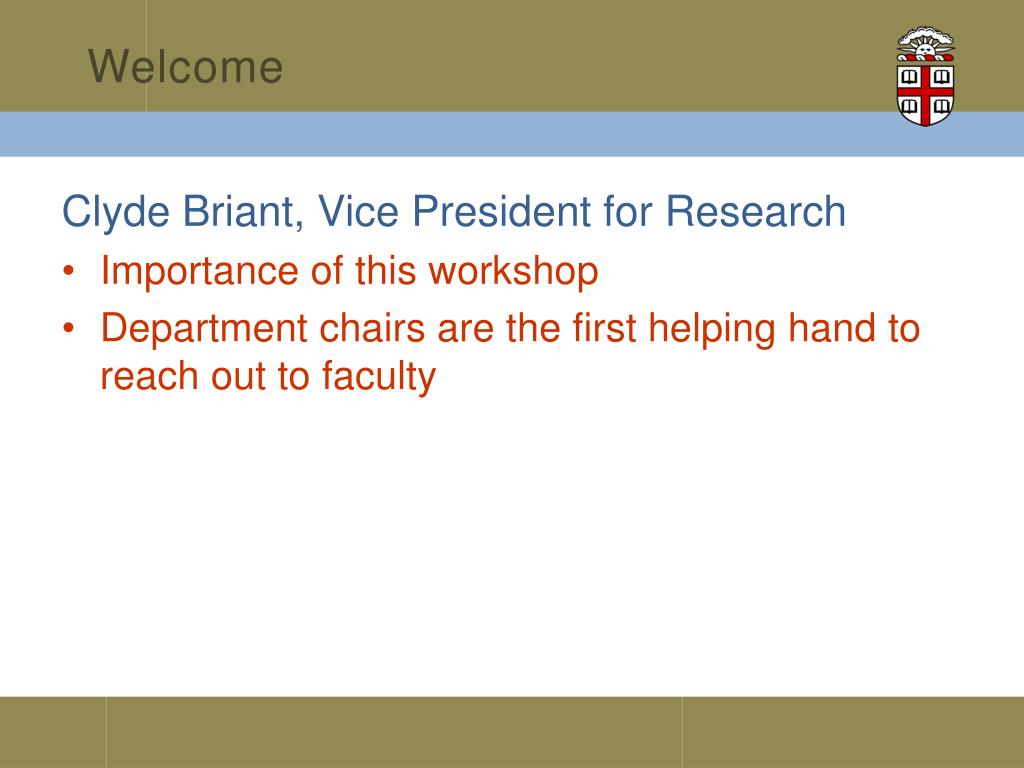Click the upper-left open book in shield

tap(909, 77)
